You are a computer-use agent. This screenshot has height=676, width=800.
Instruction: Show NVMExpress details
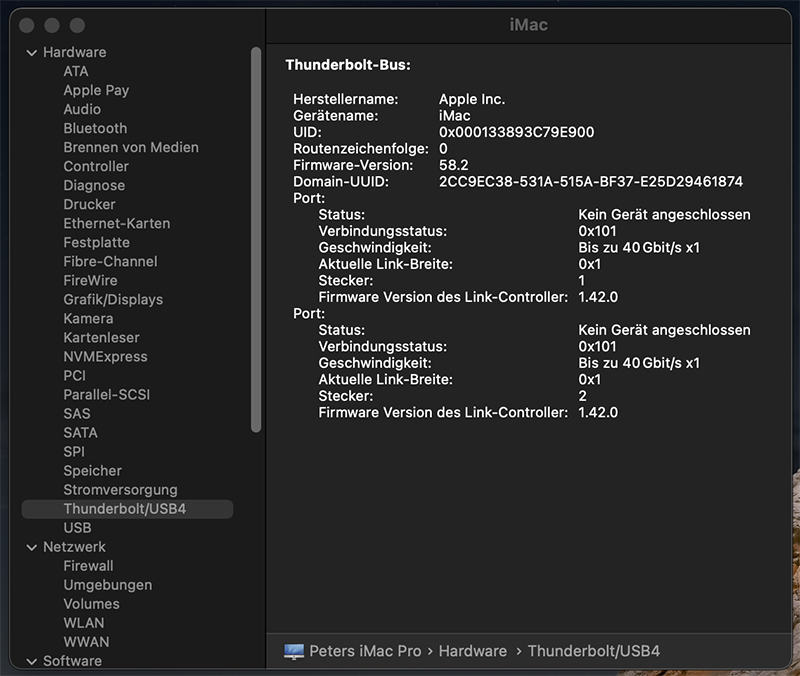(105, 357)
